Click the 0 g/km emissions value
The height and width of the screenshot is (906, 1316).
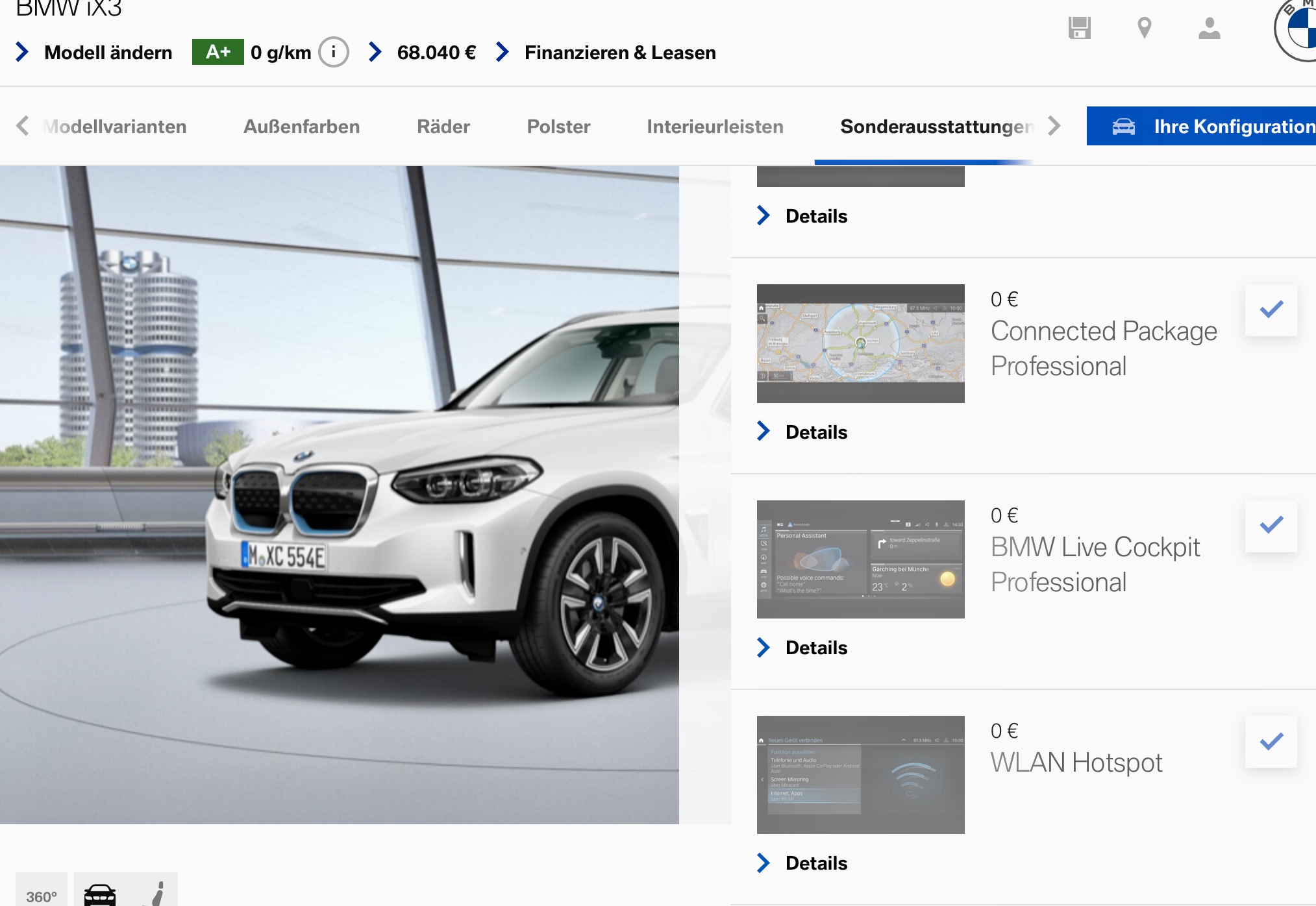click(280, 52)
